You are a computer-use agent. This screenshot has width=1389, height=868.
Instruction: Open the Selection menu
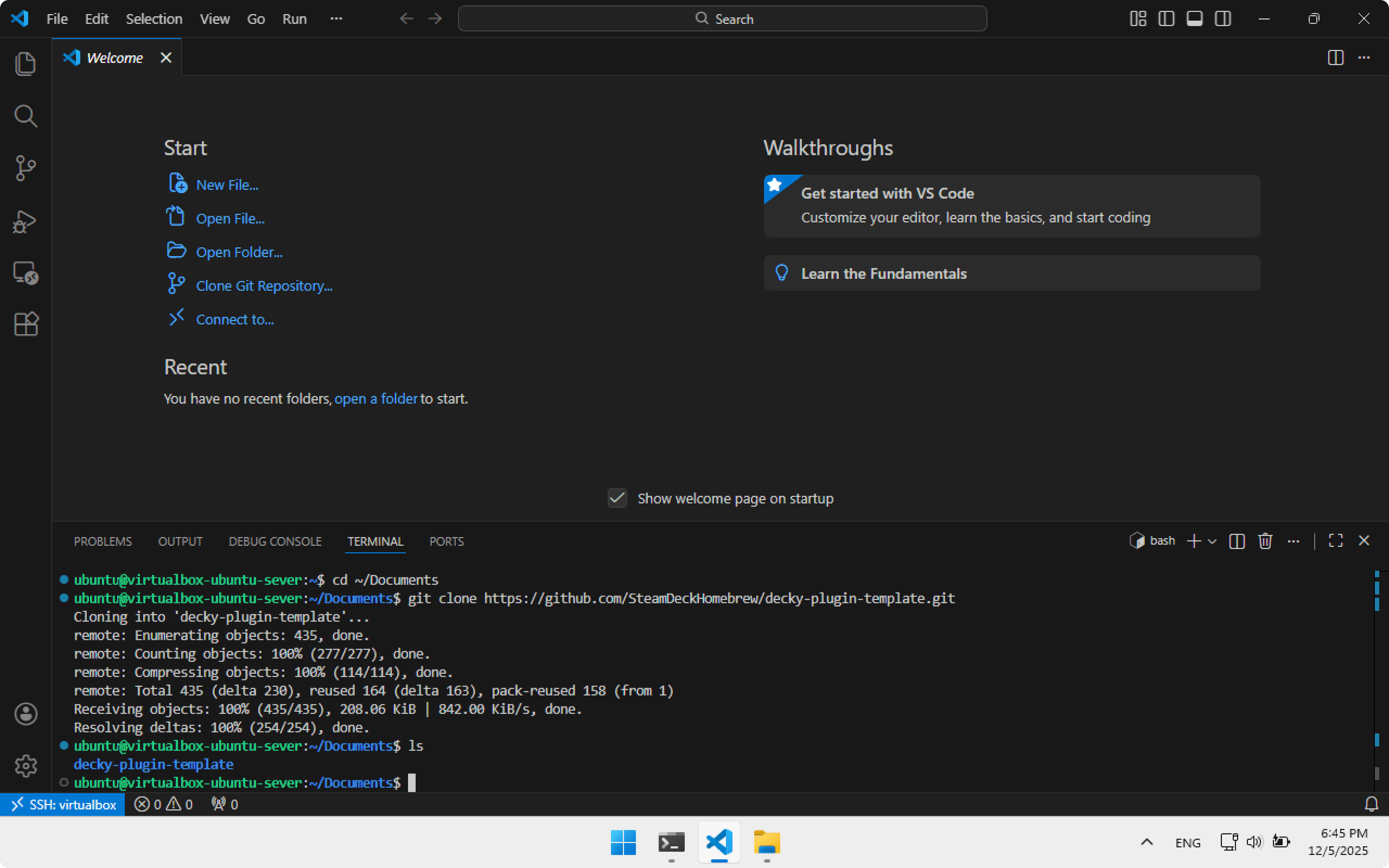(x=154, y=19)
